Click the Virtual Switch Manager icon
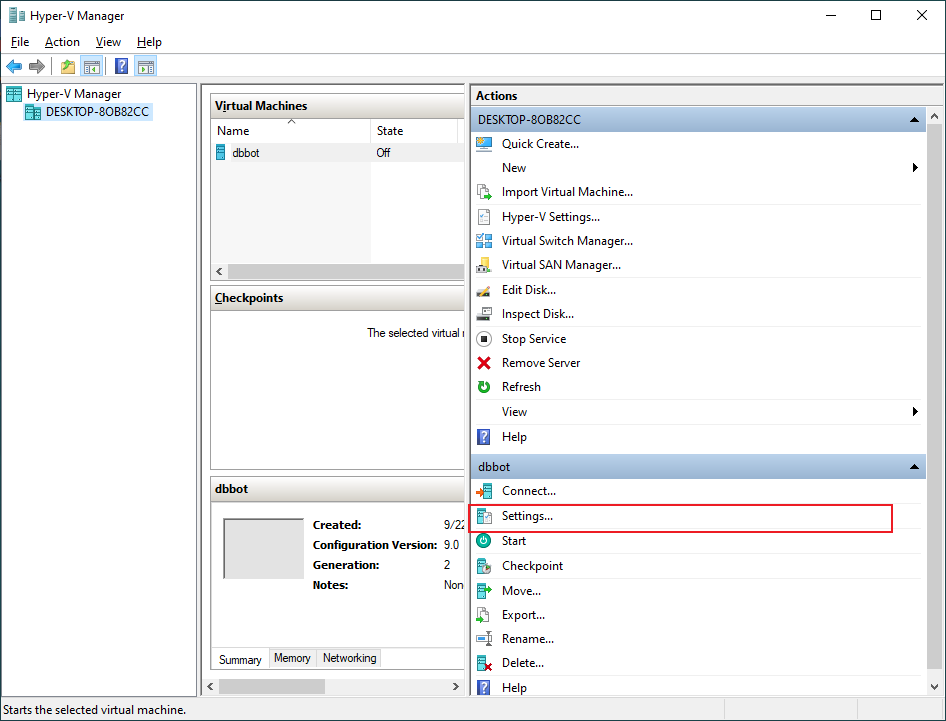Viewport: 946px width, 721px height. point(484,241)
